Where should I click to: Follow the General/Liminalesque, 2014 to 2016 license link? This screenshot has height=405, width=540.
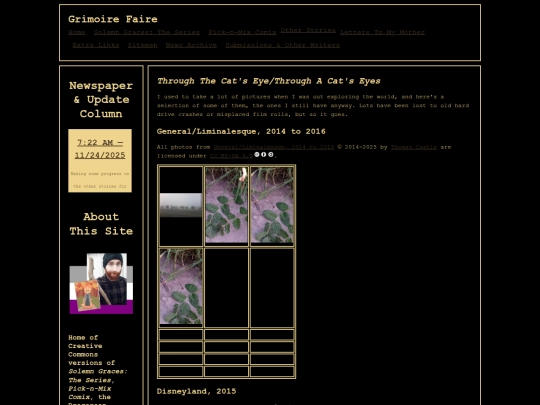pyautogui.click(x=274, y=147)
